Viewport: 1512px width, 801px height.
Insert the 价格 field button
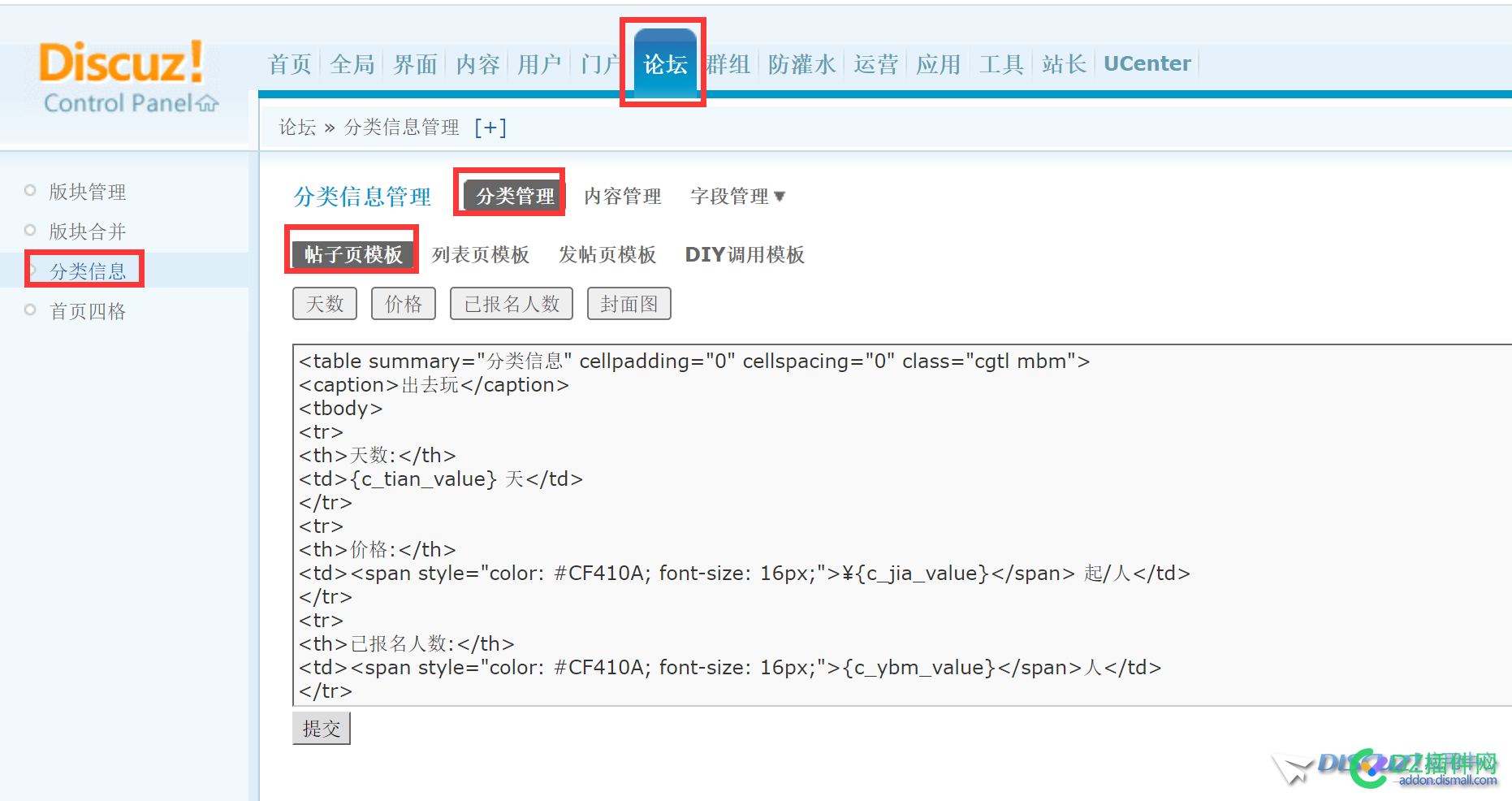pyautogui.click(x=404, y=304)
